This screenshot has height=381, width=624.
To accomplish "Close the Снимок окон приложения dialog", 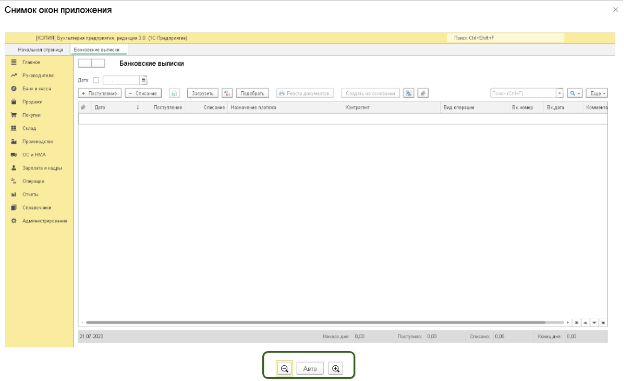I will (615, 10).
